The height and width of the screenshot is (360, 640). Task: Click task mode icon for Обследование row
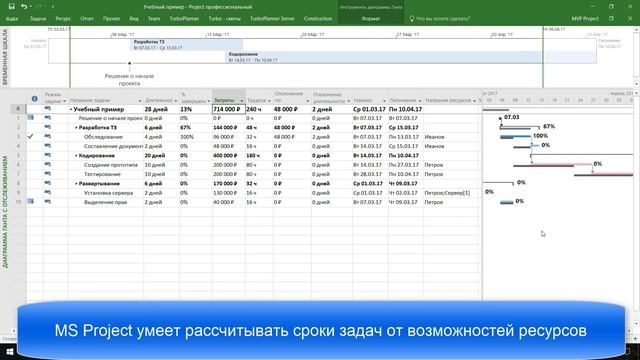[x=48, y=137]
